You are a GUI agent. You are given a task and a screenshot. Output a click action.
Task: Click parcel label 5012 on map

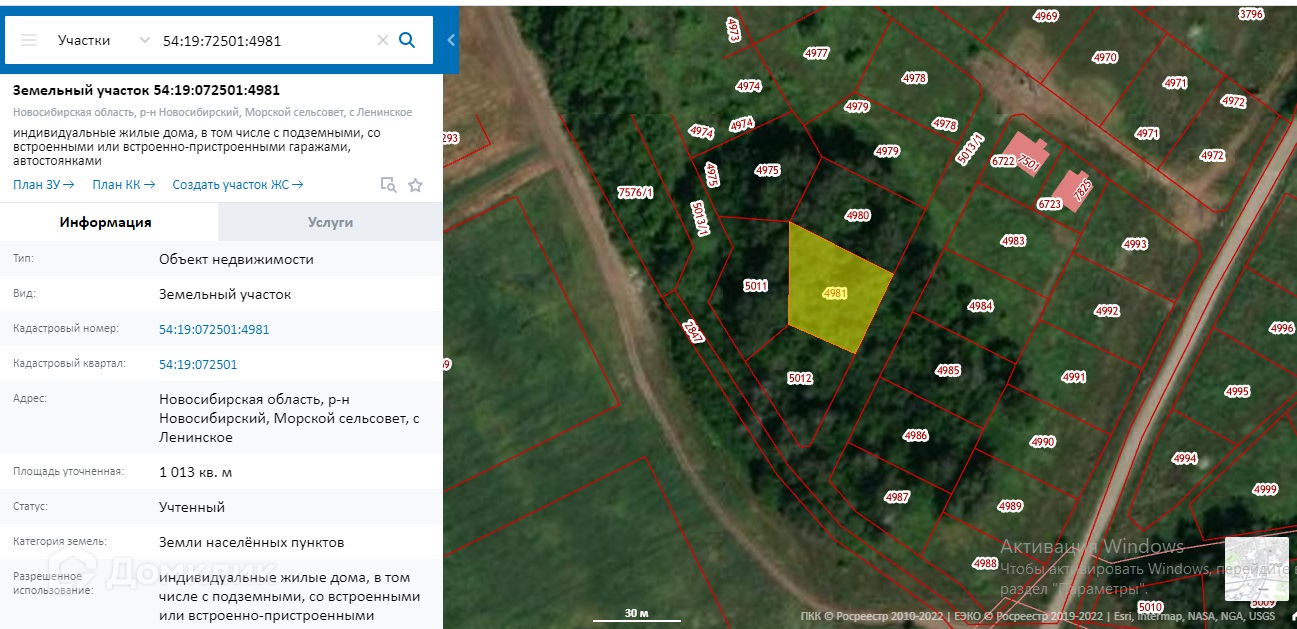coord(800,378)
